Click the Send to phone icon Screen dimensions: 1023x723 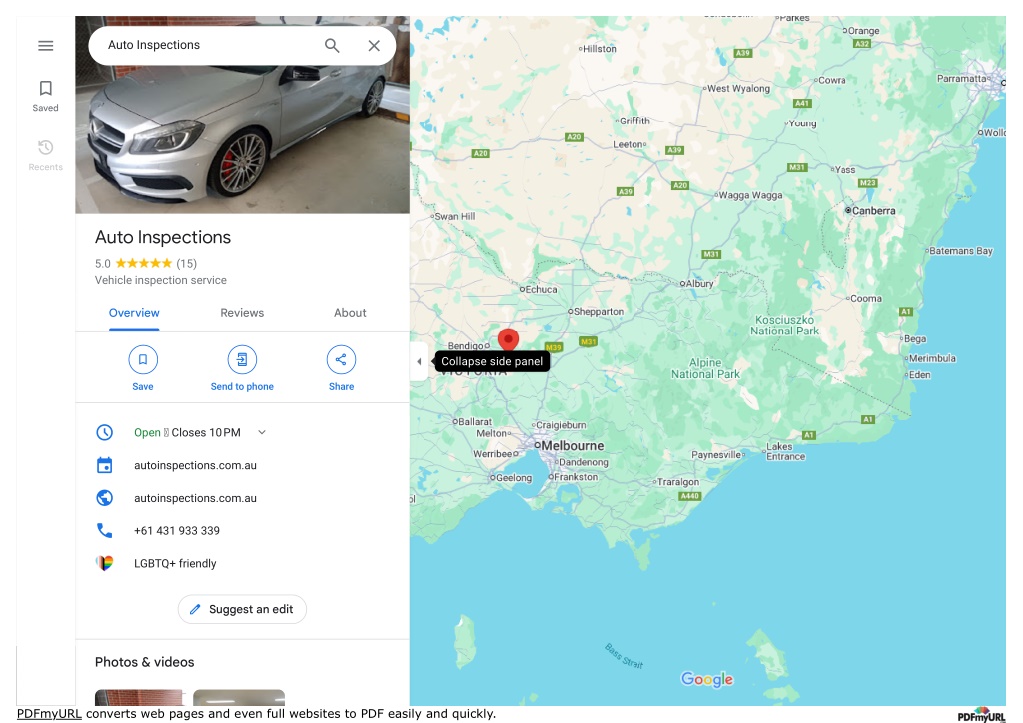pos(242,360)
